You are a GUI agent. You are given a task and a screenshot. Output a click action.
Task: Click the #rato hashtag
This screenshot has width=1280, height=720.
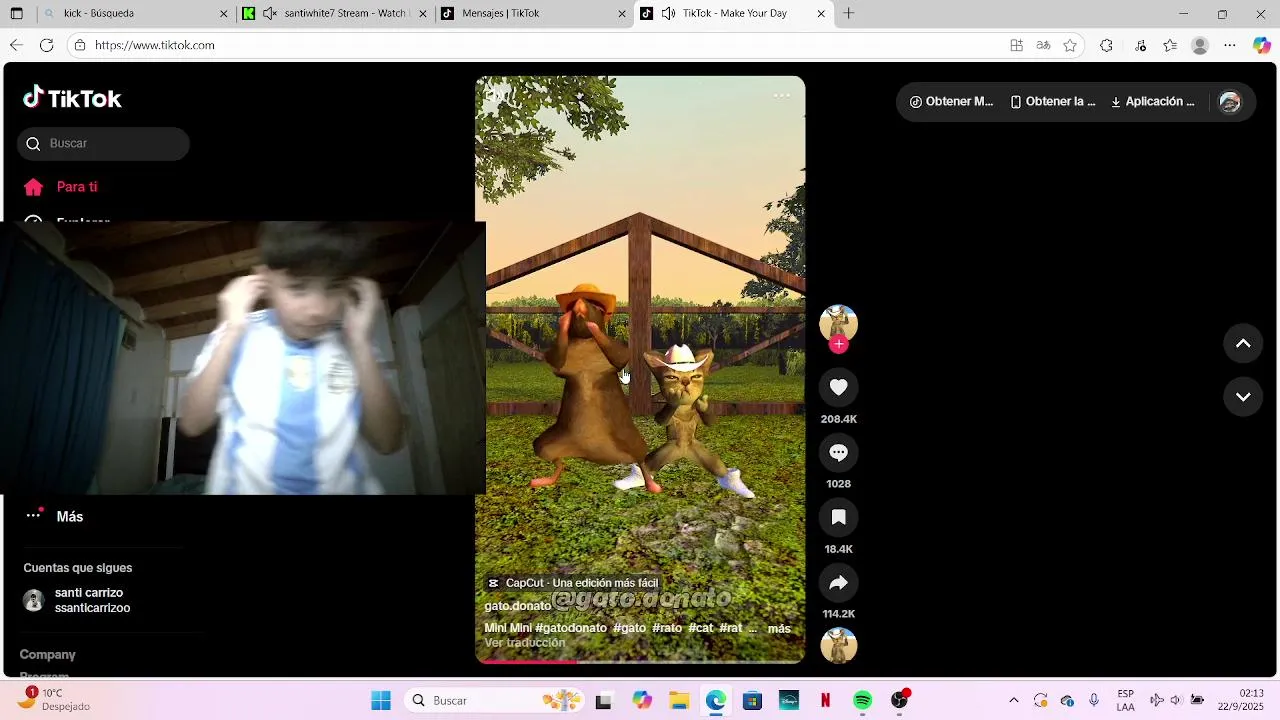tap(667, 628)
